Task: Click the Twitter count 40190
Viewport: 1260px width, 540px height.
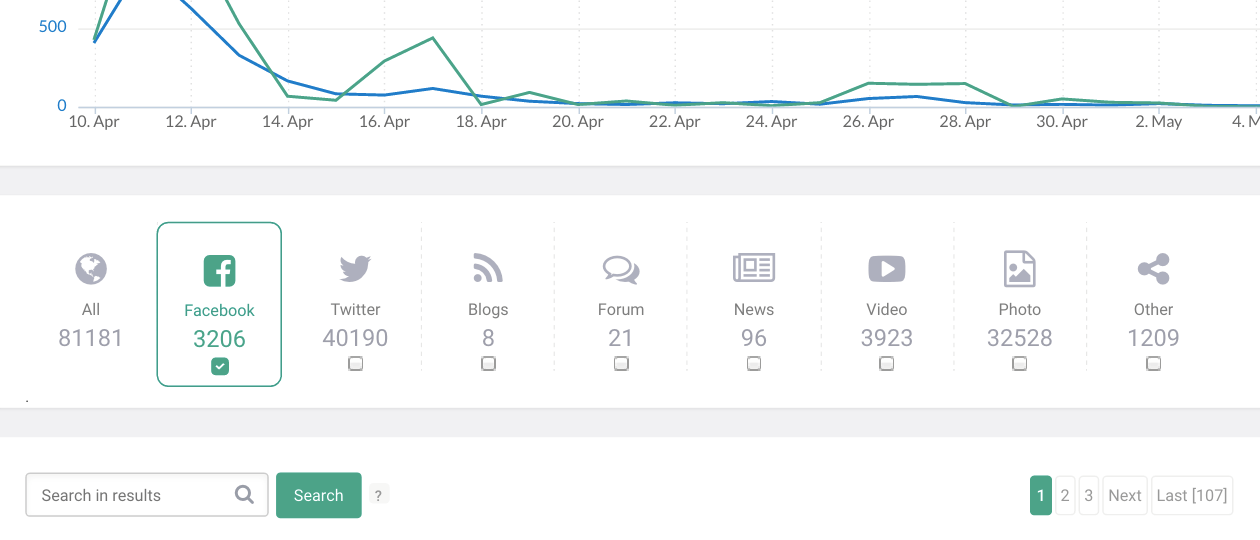Action: click(355, 338)
